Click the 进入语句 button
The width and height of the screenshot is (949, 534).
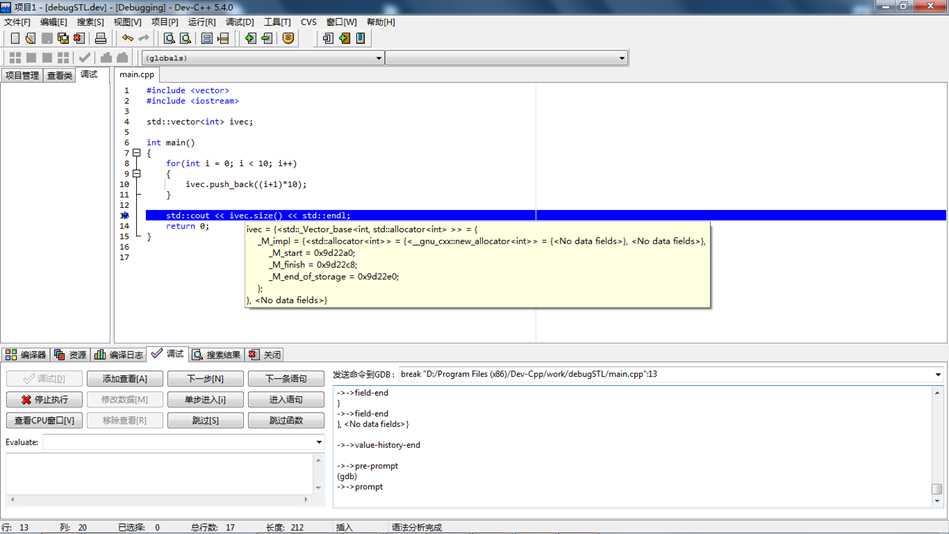pos(286,400)
